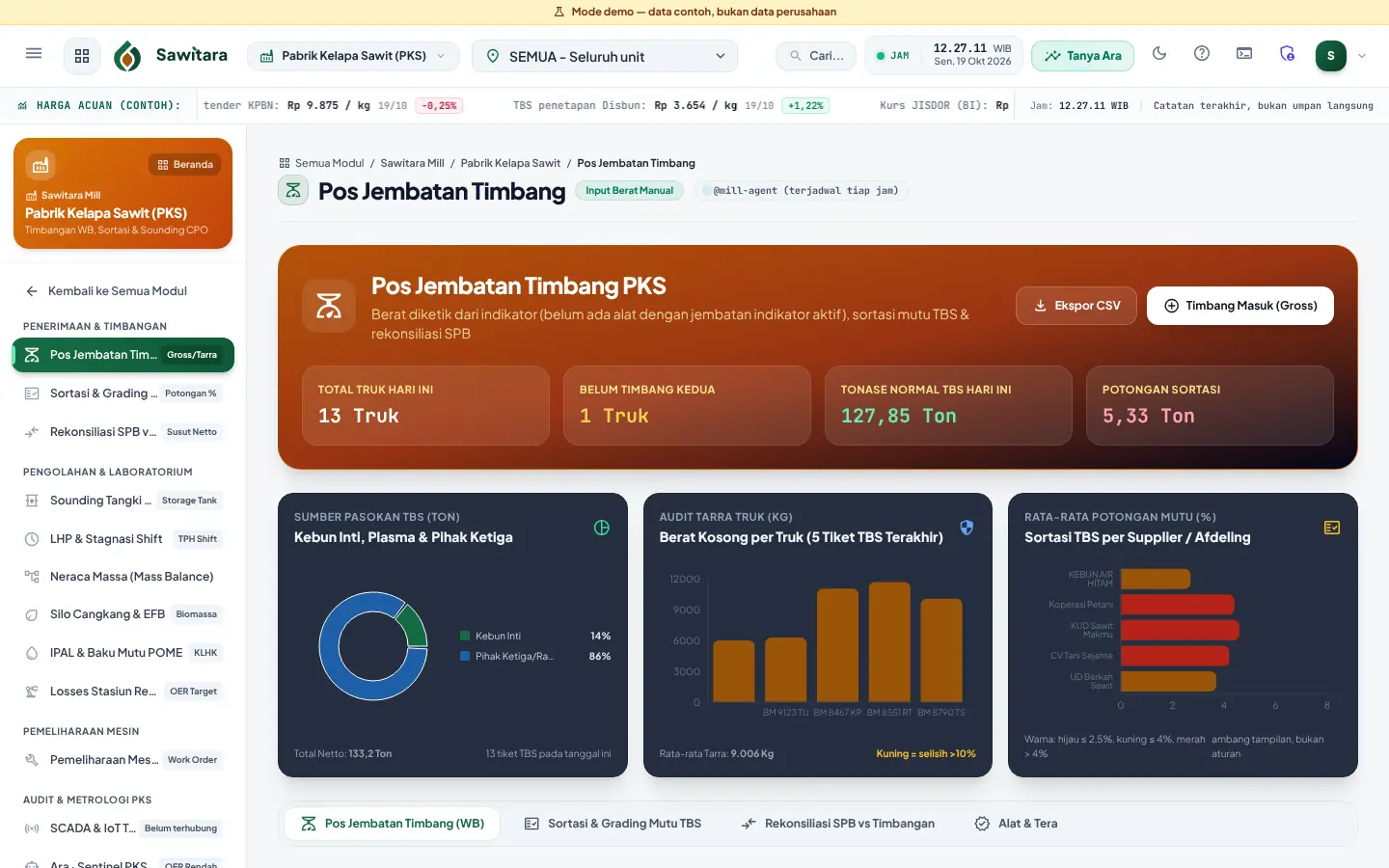Open the help question mark icon
This screenshot has height=868, width=1389.
coord(1202,54)
